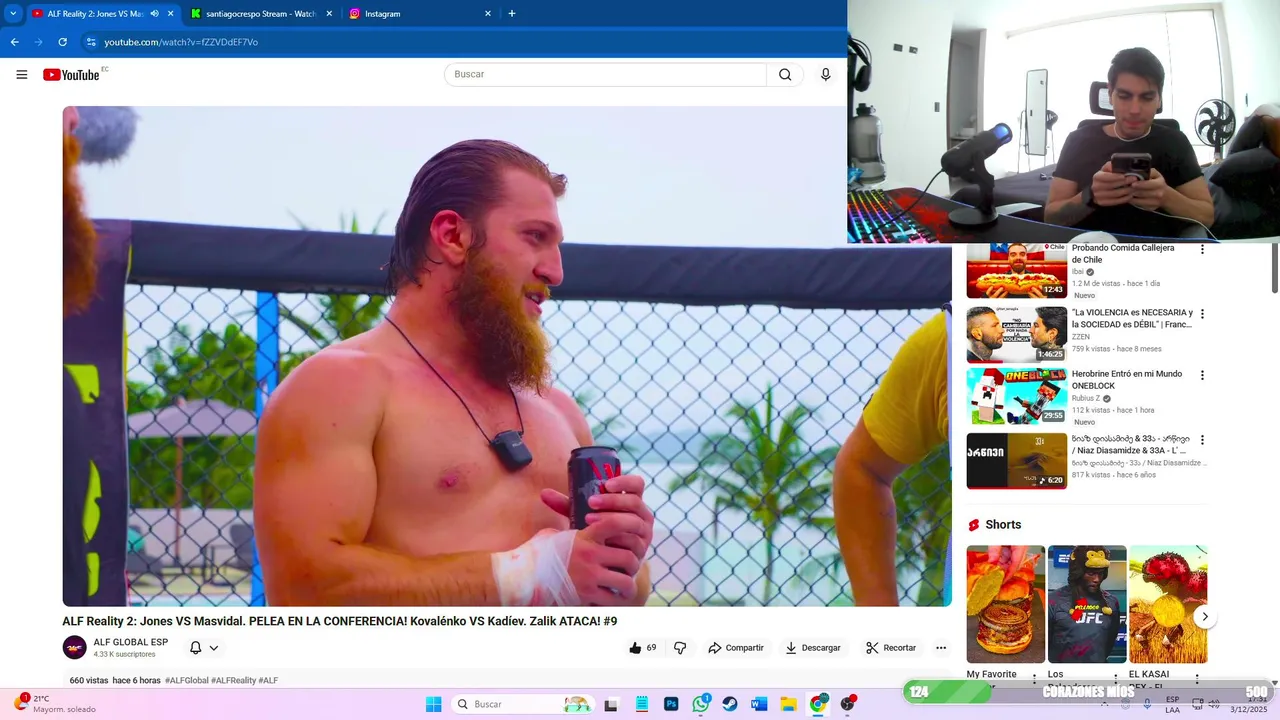1280x720 pixels.
Task: Open Probando Comida Callejera de Chile thumbnail
Action: click(x=1017, y=271)
